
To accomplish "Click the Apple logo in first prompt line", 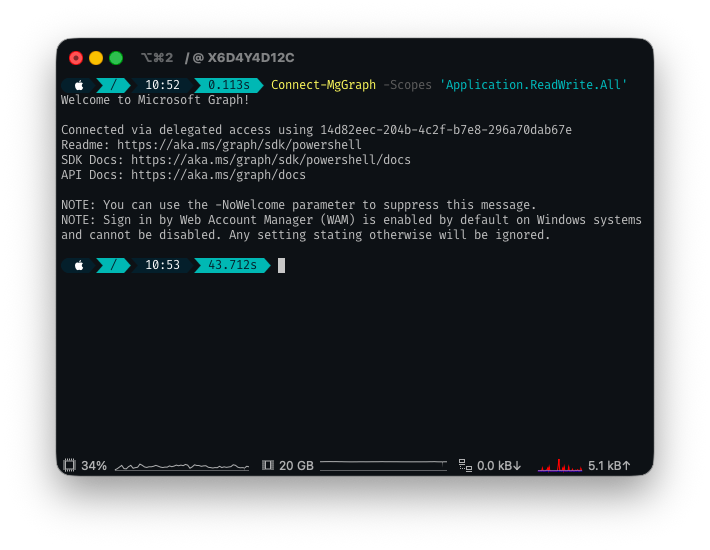I will (79, 85).
